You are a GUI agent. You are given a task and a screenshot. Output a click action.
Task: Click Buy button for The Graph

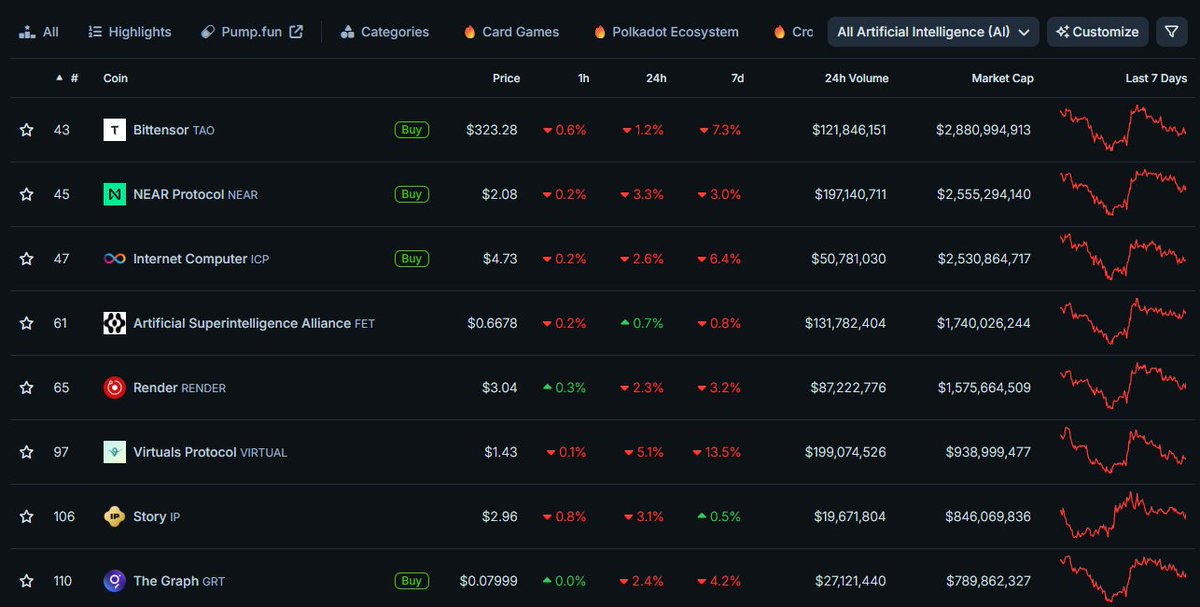pos(412,581)
